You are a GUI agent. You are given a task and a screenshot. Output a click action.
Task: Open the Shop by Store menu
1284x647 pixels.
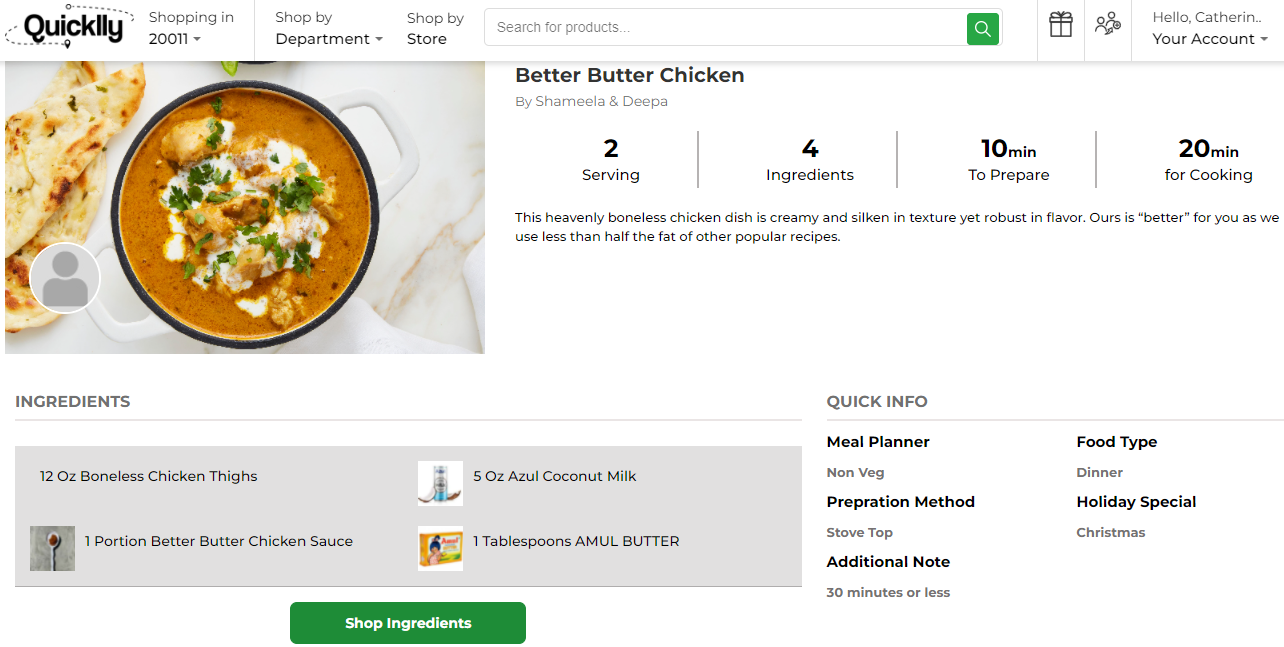(435, 28)
